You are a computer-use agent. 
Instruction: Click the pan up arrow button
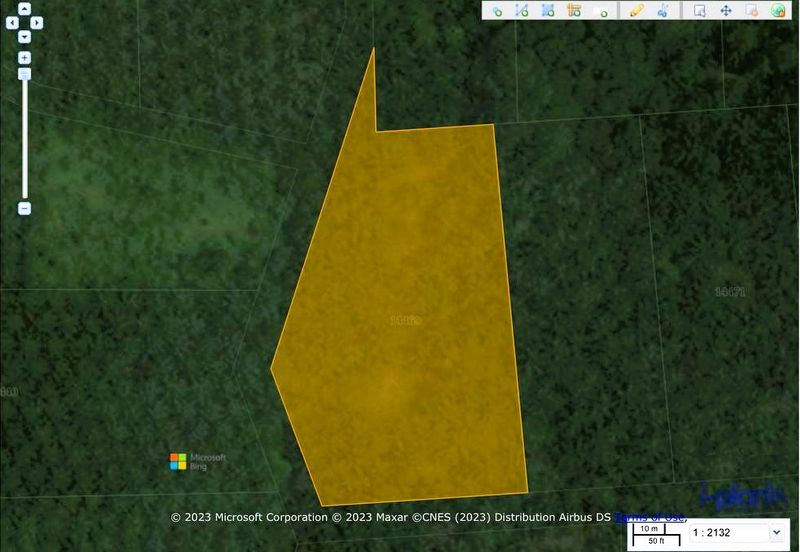pos(24,9)
